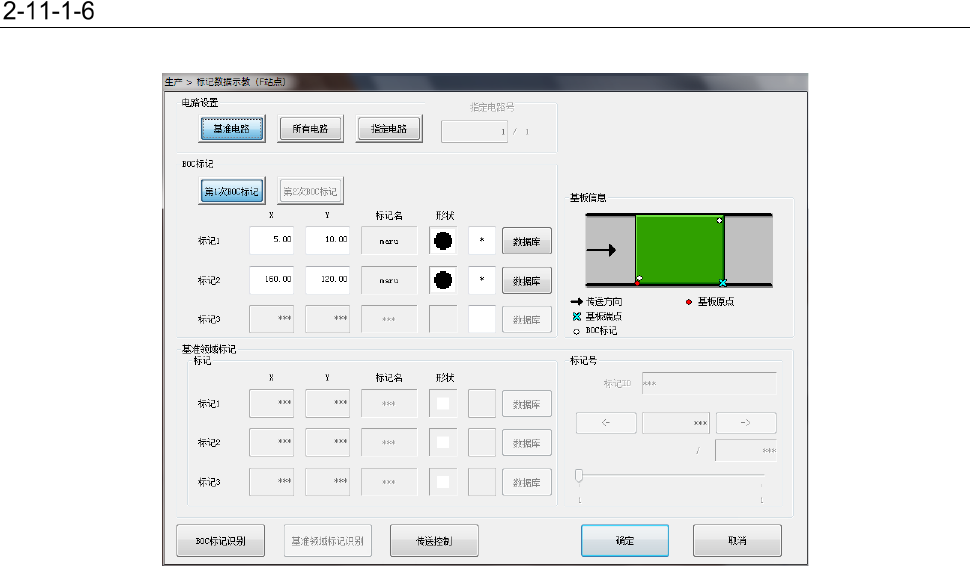Select the 第1次BOC标记 option
The height and width of the screenshot is (566, 970).
231,191
